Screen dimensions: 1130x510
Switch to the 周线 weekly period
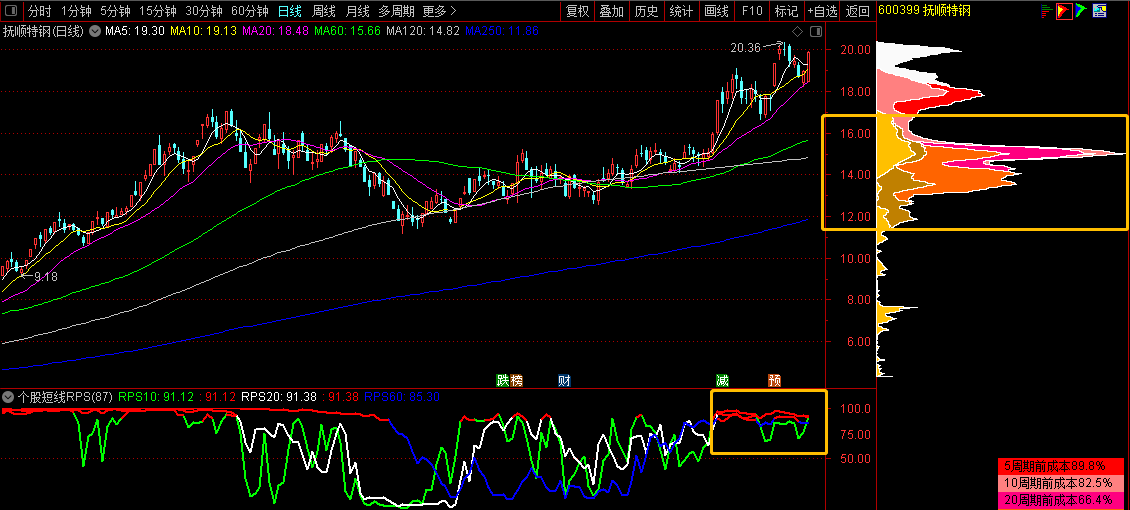click(x=323, y=12)
